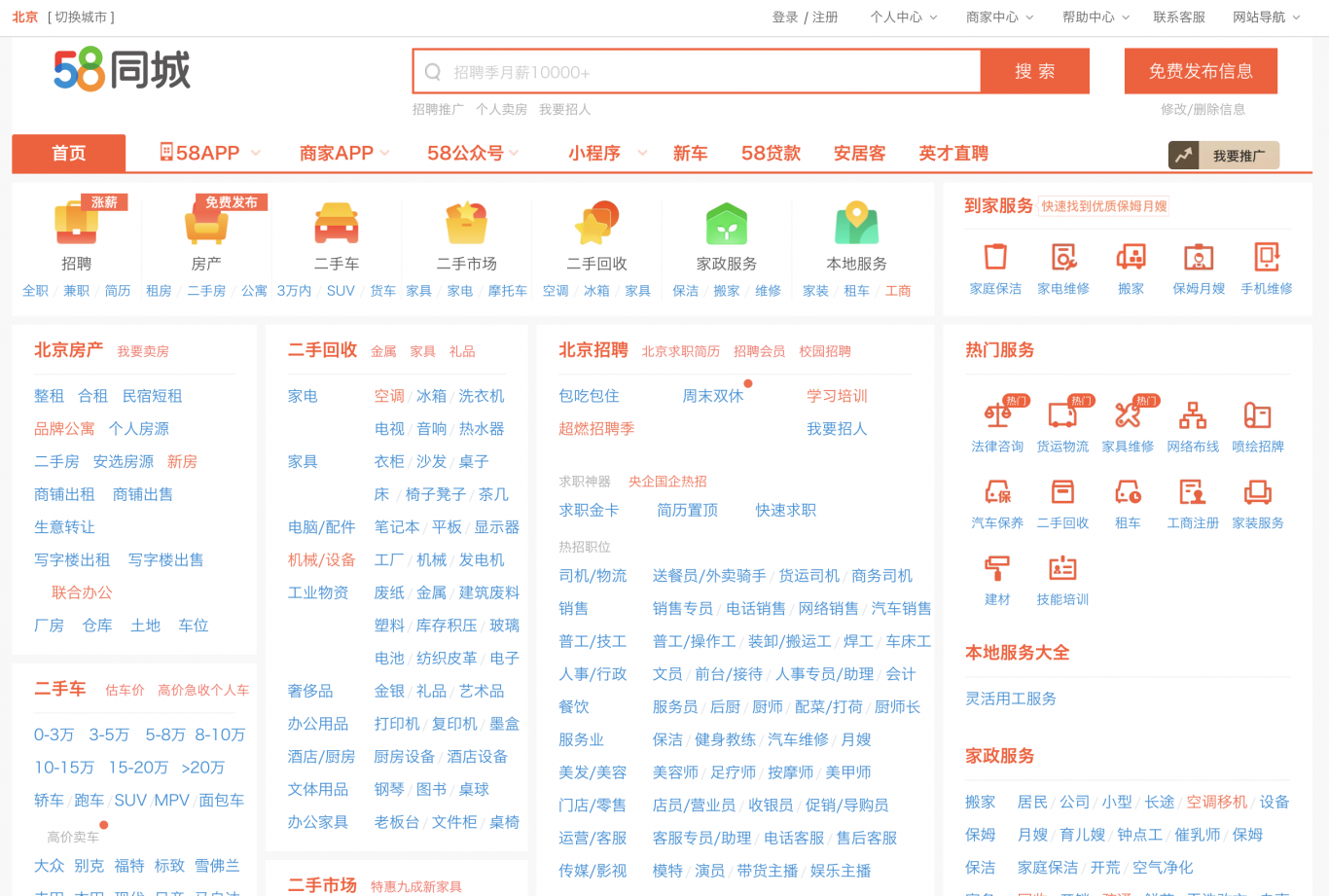Open the 二手车 car icon
The width and height of the screenshot is (1329, 896).
pyautogui.click(x=337, y=224)
